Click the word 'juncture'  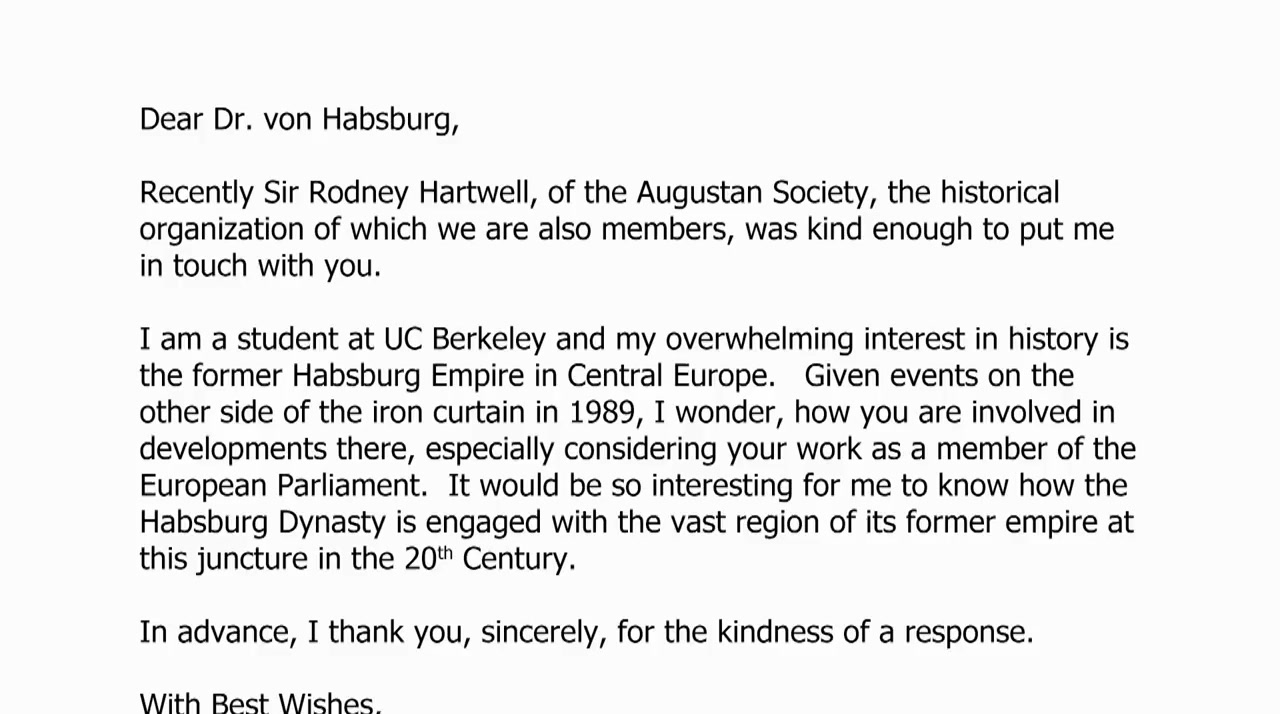[x=252, y=559]
